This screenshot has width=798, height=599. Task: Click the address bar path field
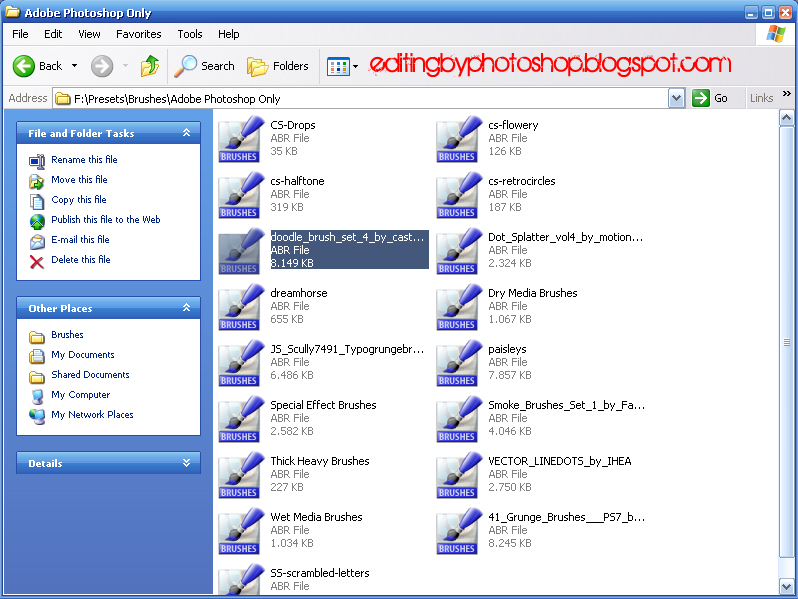point(360,99)
